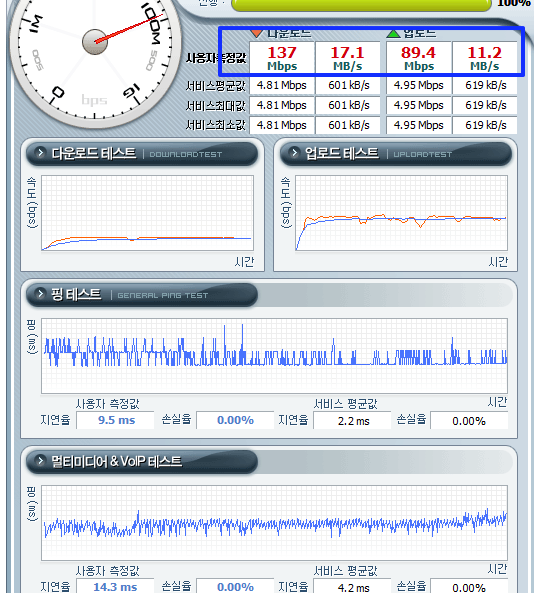Expand the 다운로드 테스트 section header

[142, 154]
